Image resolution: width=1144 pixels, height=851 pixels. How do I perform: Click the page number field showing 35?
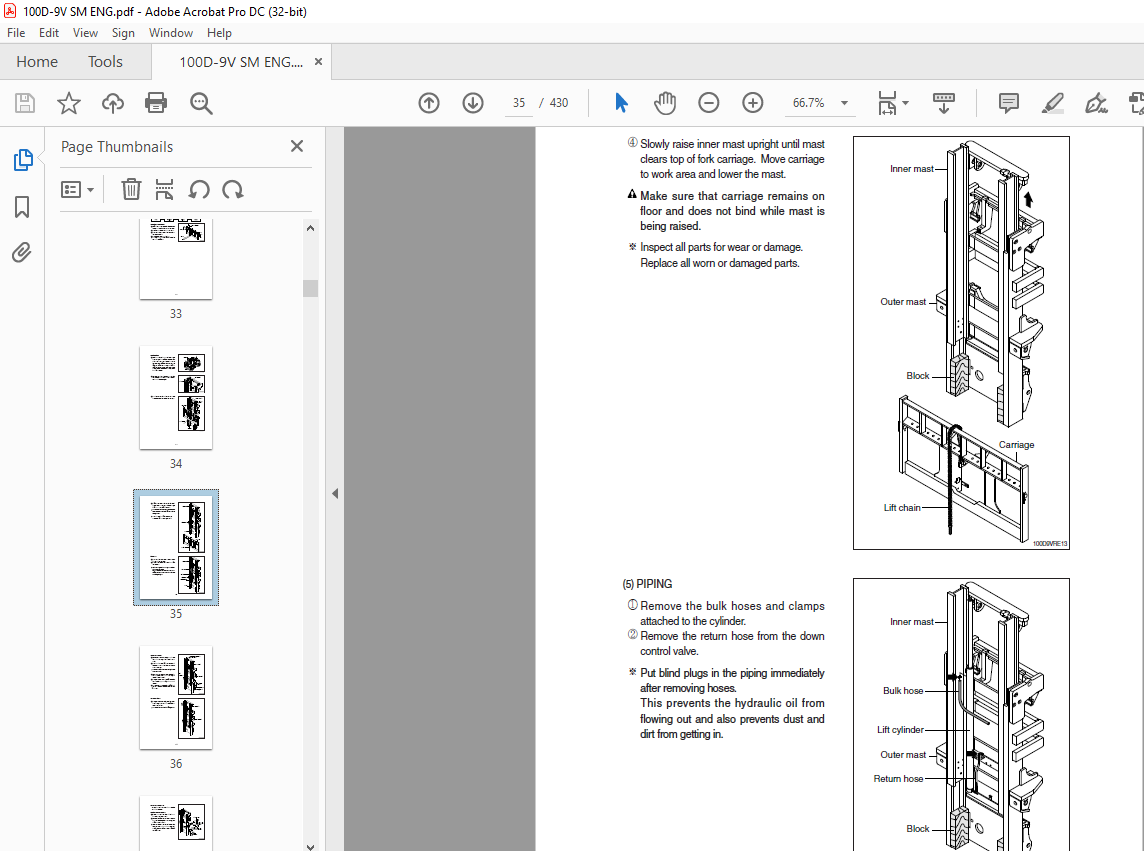click(x=519, y=103)
